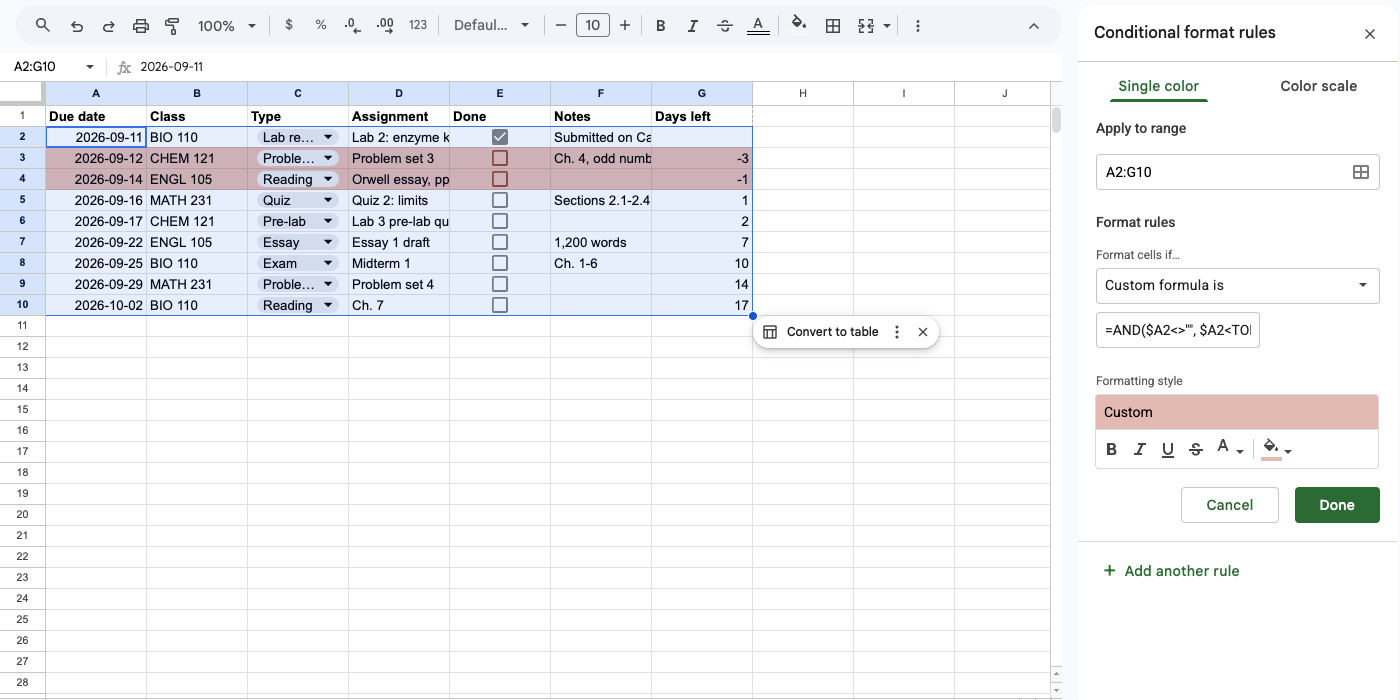Apply strikethrough in main toolbar
This screenshot has height=700, width=1400.
(725, 25)
